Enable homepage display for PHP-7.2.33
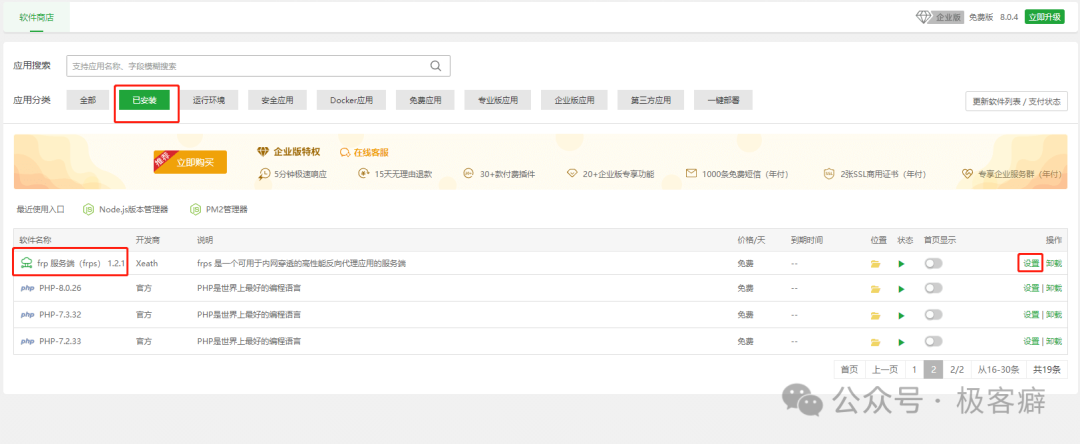Screen dimensions: 1080x444 933,340
